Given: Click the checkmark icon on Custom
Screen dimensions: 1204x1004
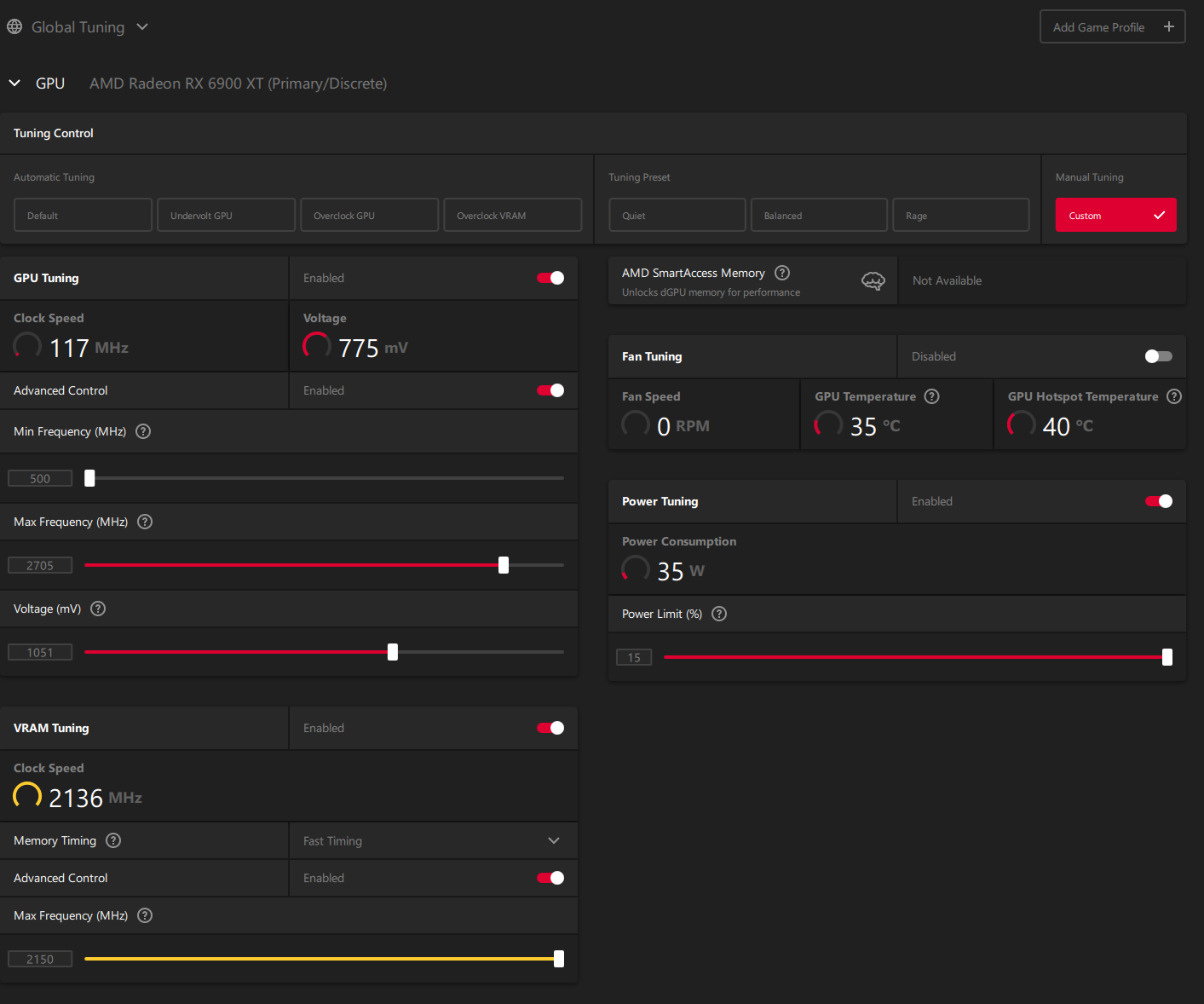Looking at the screenshot, I should [x=1159, y=216].
